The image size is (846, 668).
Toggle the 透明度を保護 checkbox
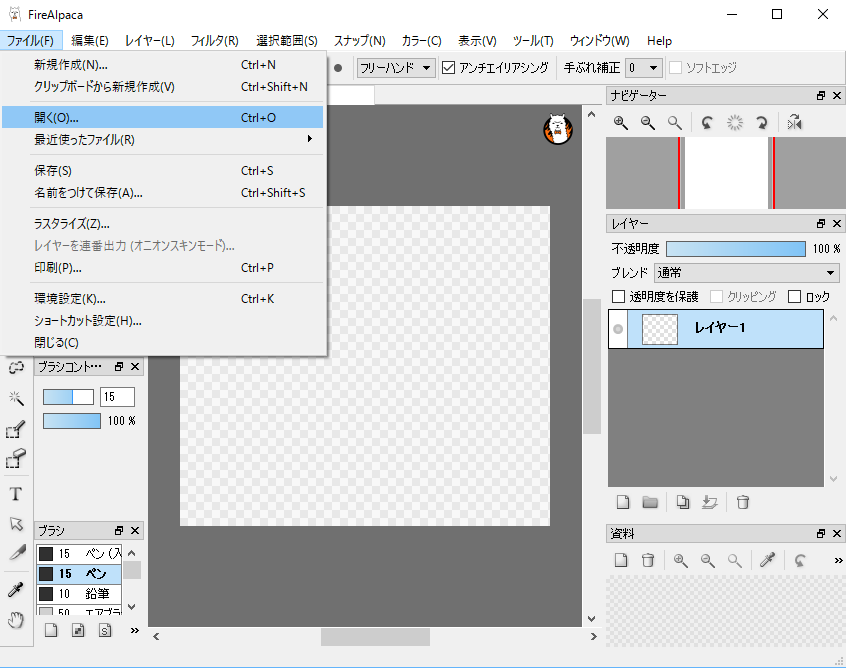[x=618, y=296]
